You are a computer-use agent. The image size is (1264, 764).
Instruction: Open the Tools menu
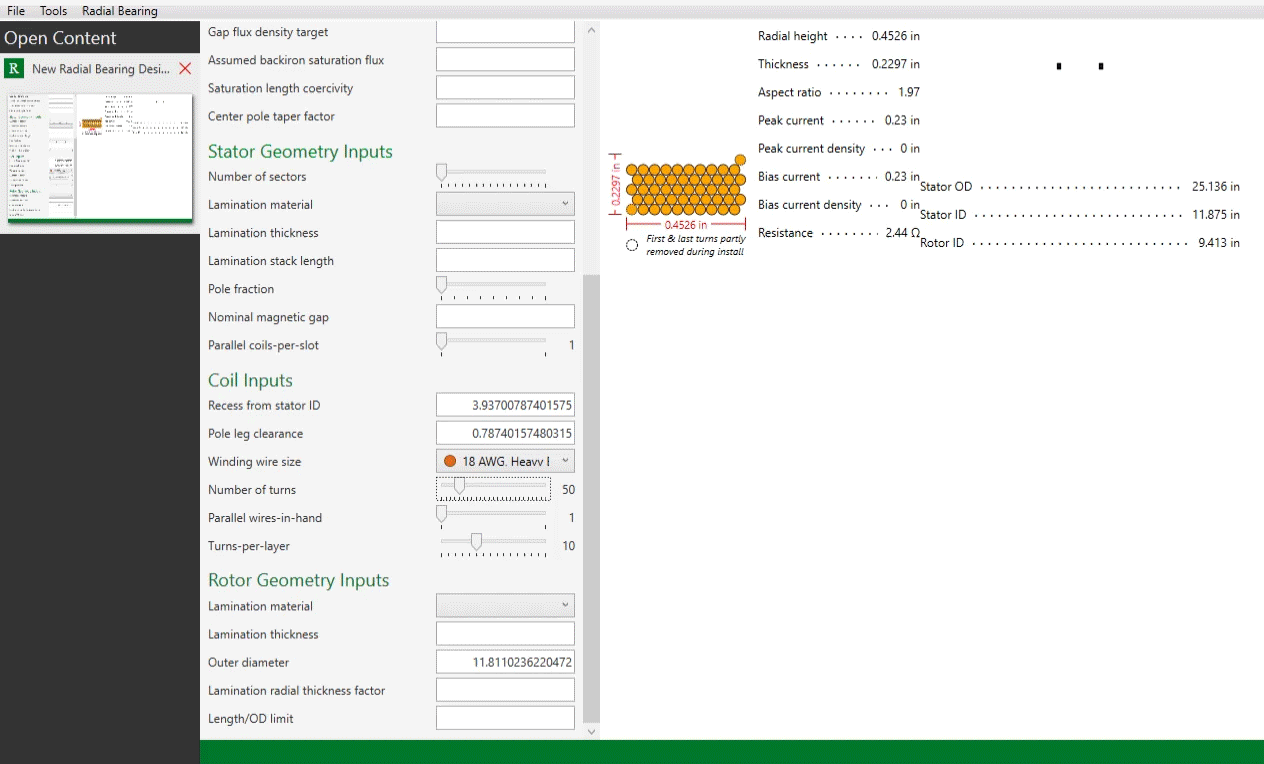[54, 11]
